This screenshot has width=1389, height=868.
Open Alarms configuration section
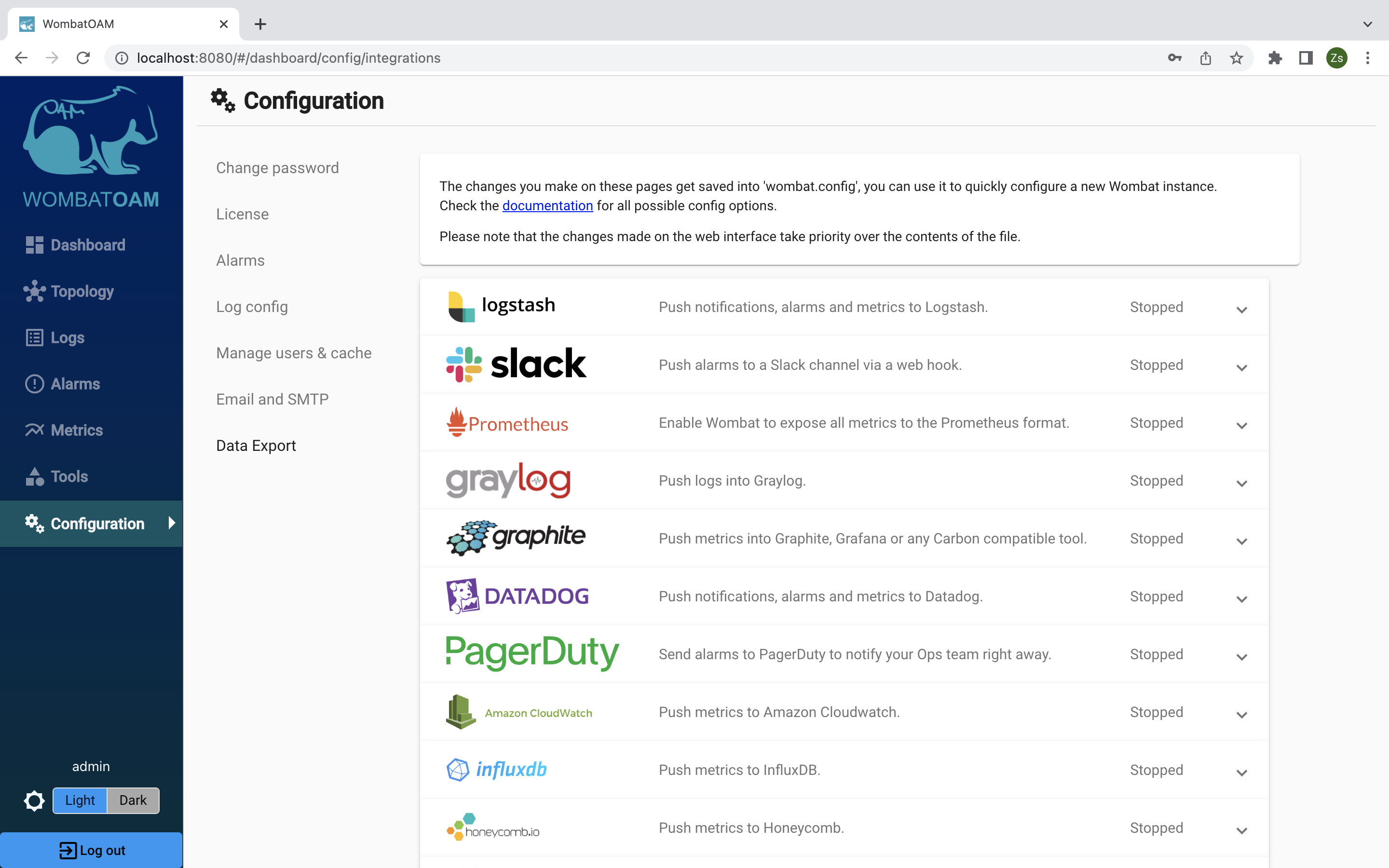(x=240, y=260)
